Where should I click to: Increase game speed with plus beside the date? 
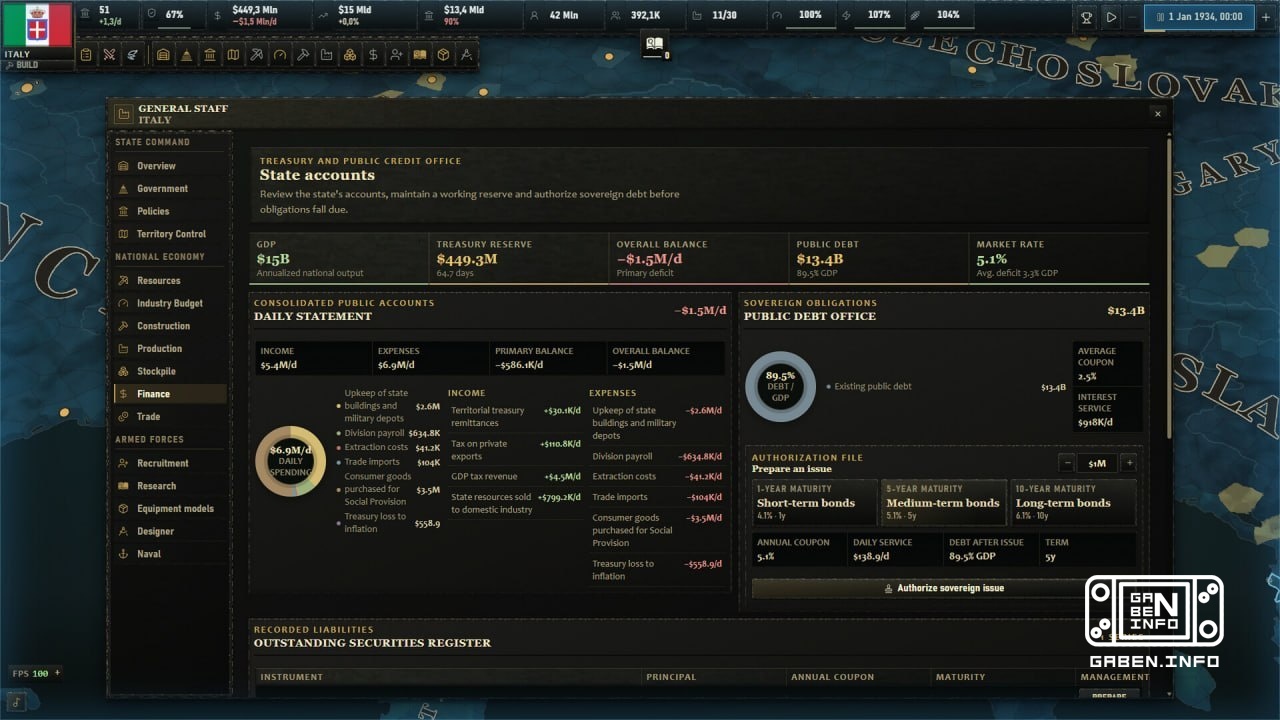(x=1264, y=17)
